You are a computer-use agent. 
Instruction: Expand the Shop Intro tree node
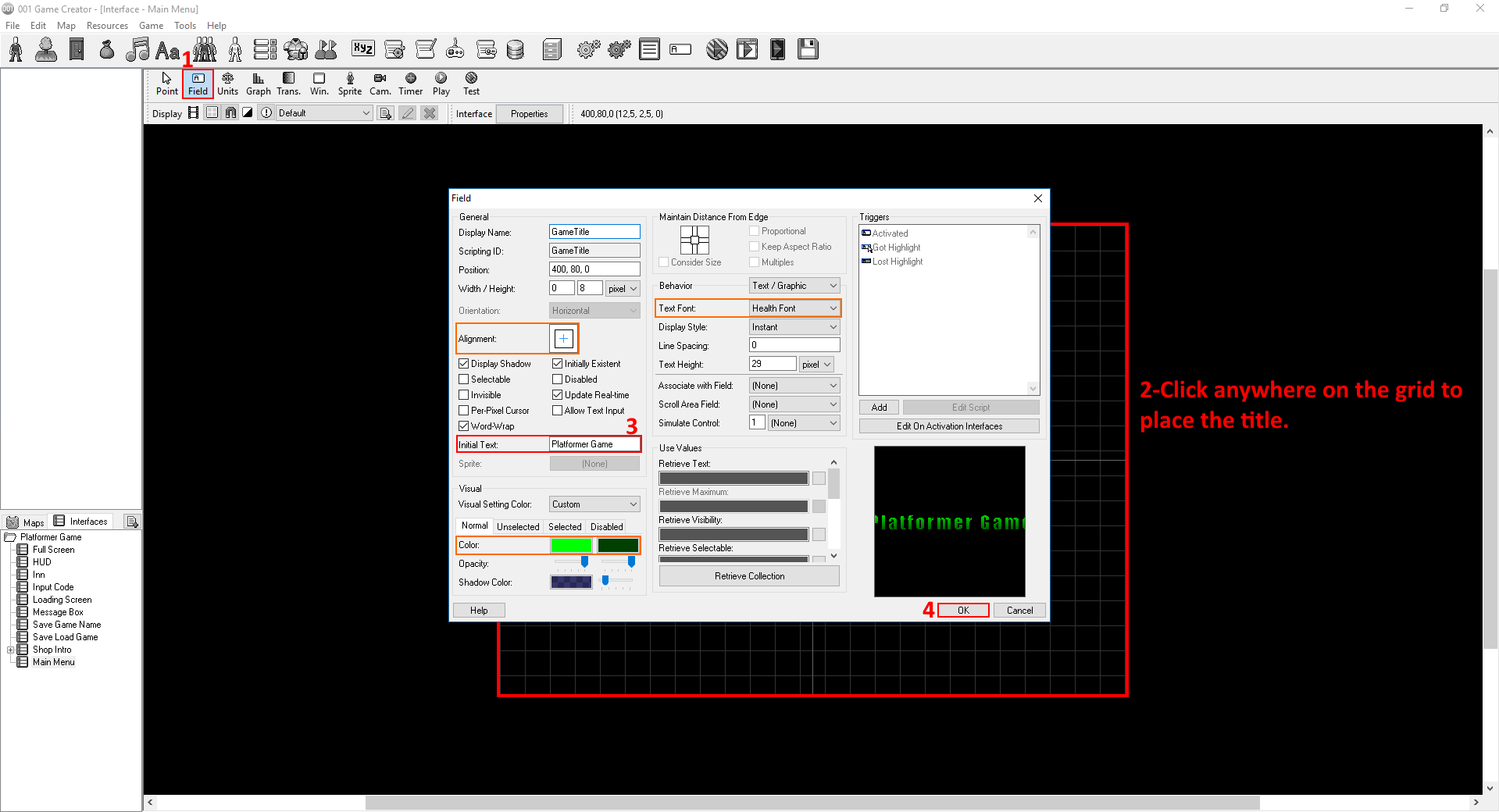pos(10,650)
